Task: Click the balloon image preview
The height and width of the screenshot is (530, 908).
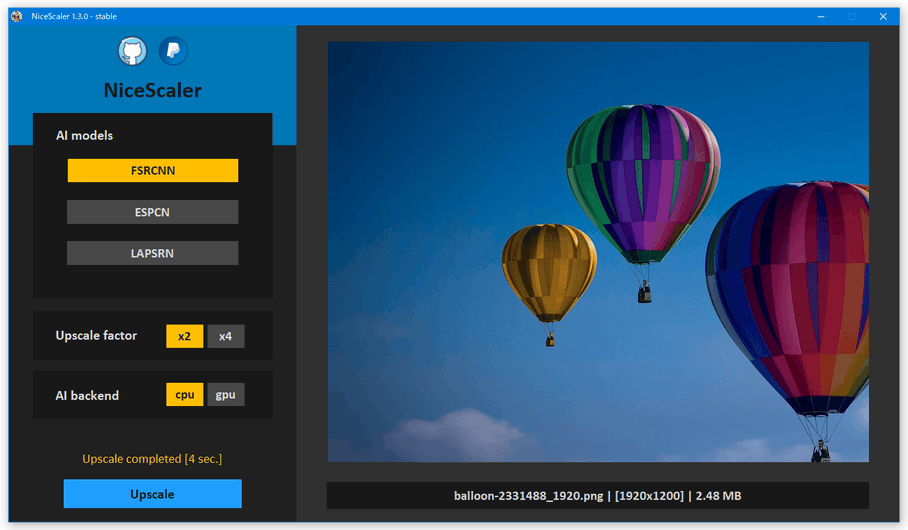Action: pos(598,251)
